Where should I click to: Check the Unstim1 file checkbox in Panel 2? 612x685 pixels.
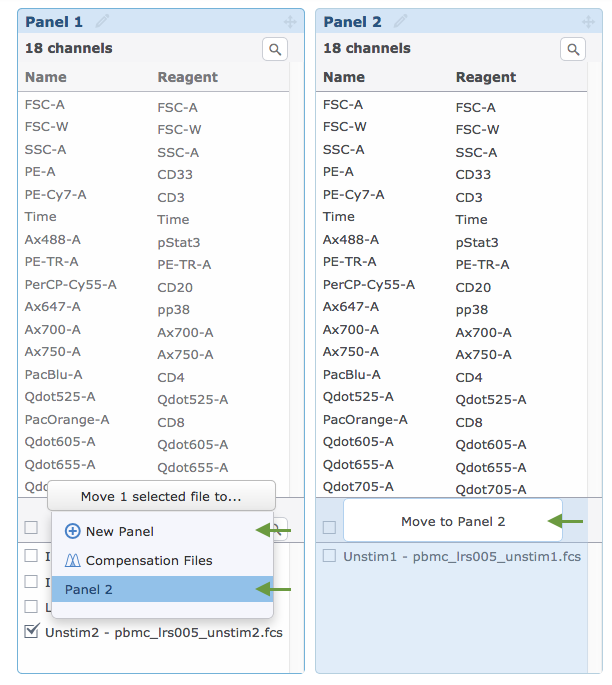329,556
